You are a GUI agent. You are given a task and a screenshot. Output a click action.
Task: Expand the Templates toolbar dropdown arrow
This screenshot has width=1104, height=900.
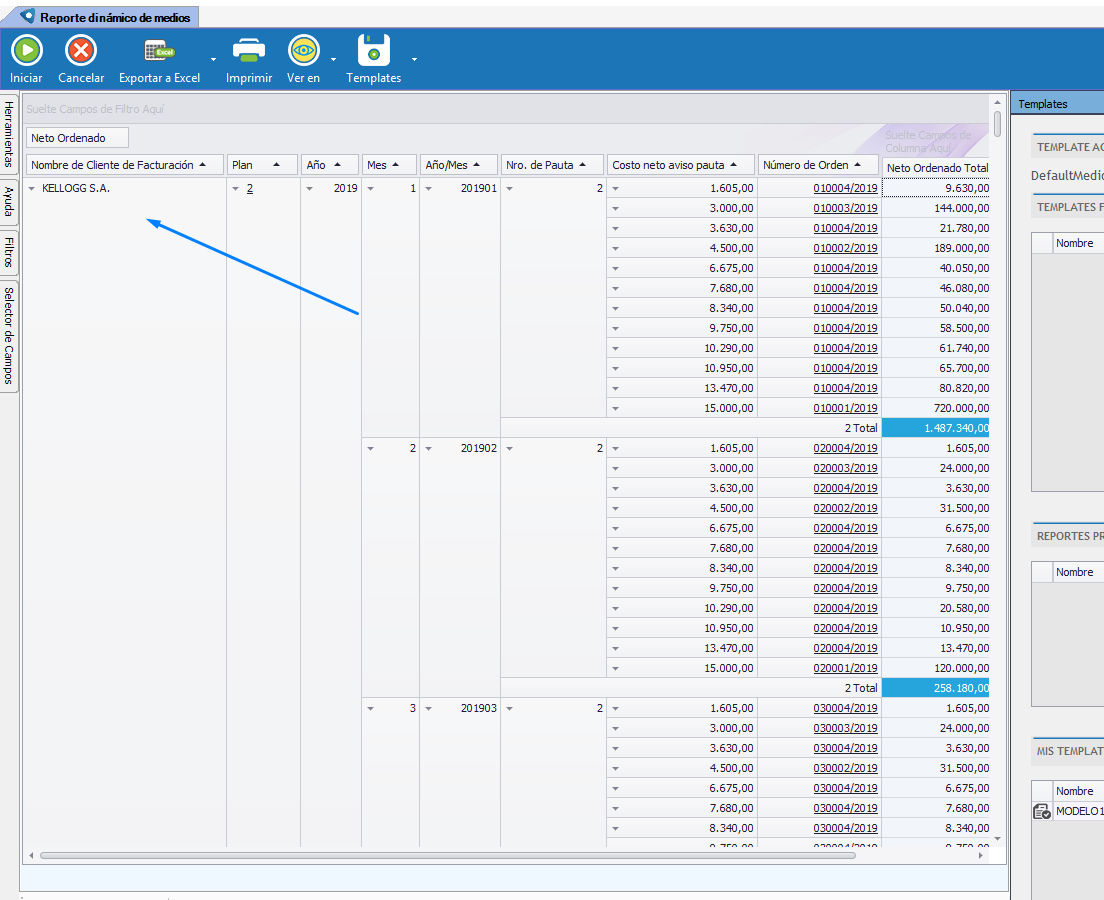pyautogui.click(x=414, y=59)
